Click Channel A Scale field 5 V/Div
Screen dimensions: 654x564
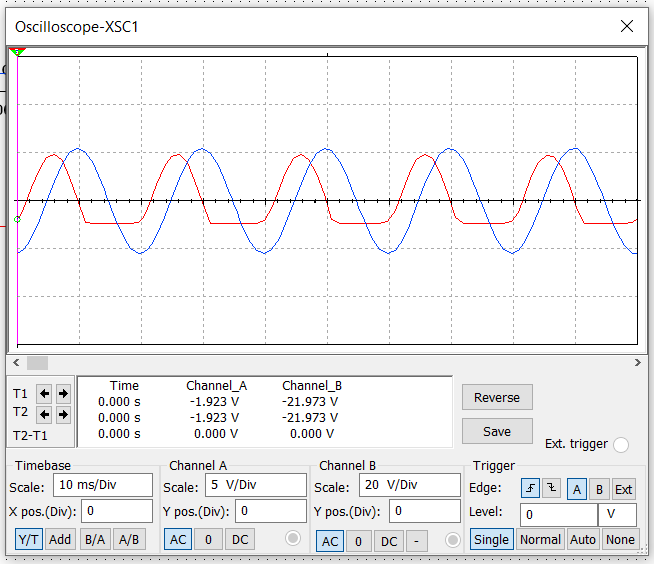256,485
